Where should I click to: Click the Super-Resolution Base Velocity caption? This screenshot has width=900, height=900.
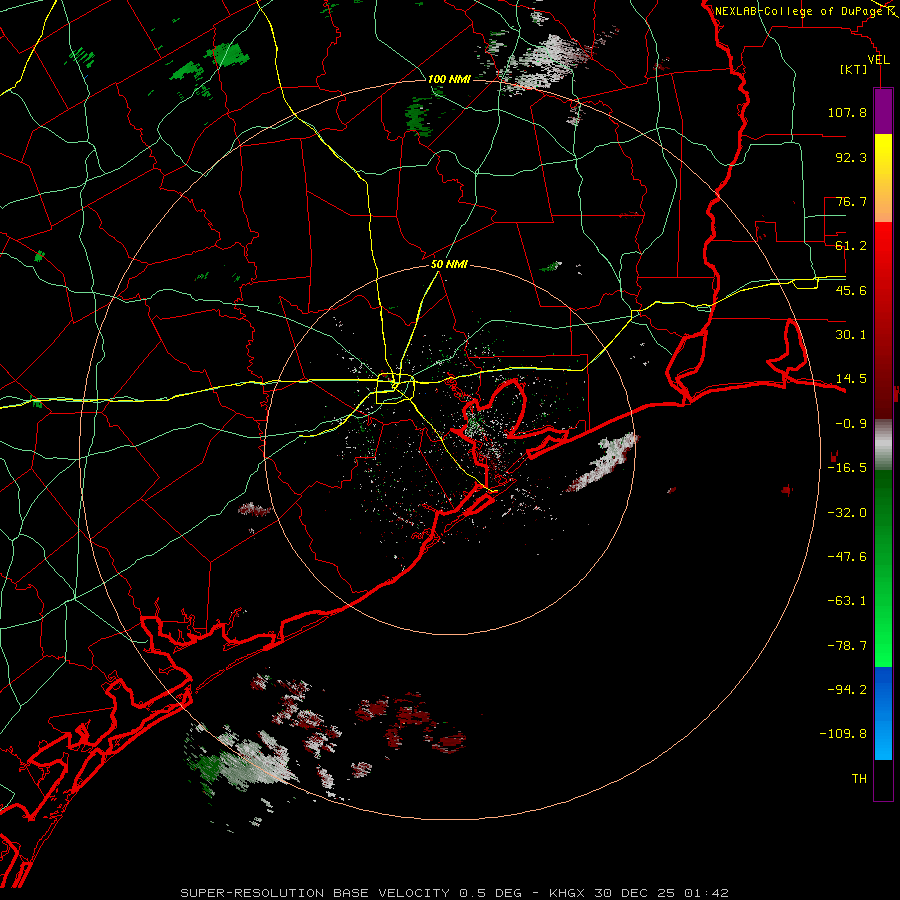[455, 893]
